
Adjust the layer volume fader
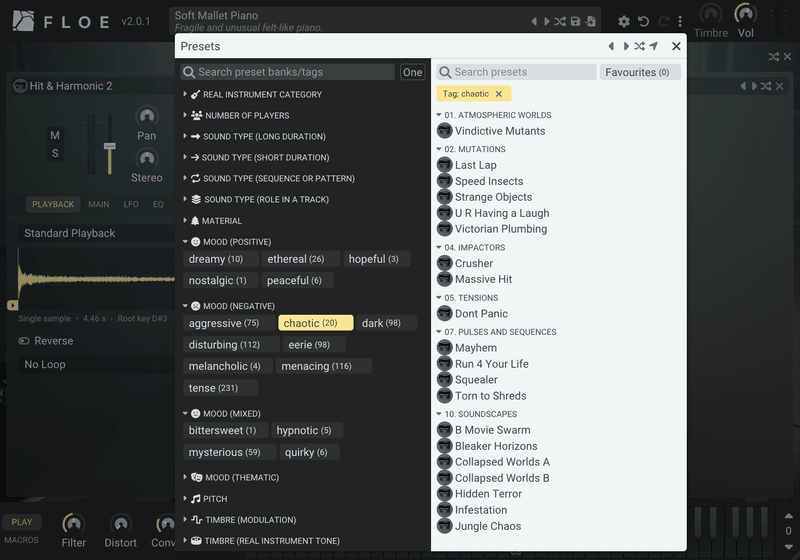(110, 147)
